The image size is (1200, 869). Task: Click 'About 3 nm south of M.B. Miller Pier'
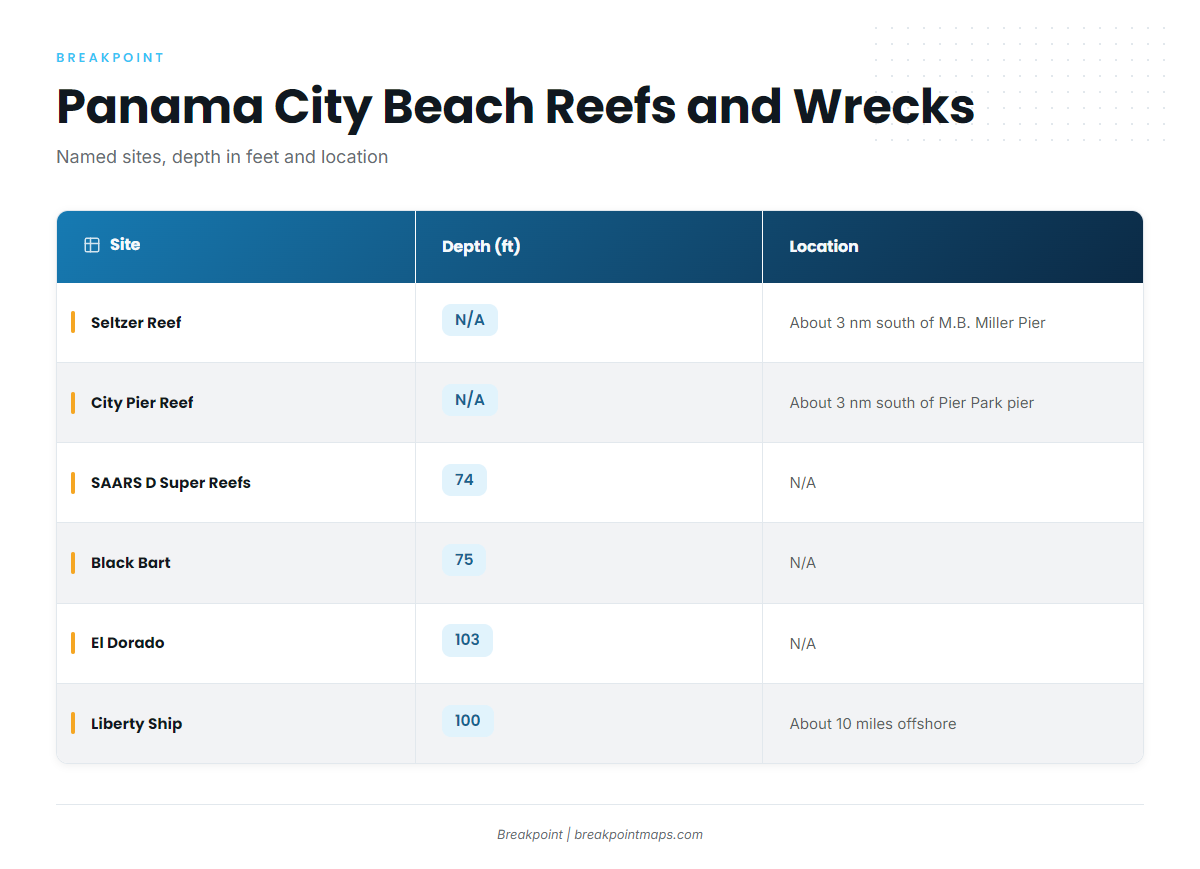tap(918, 323)
